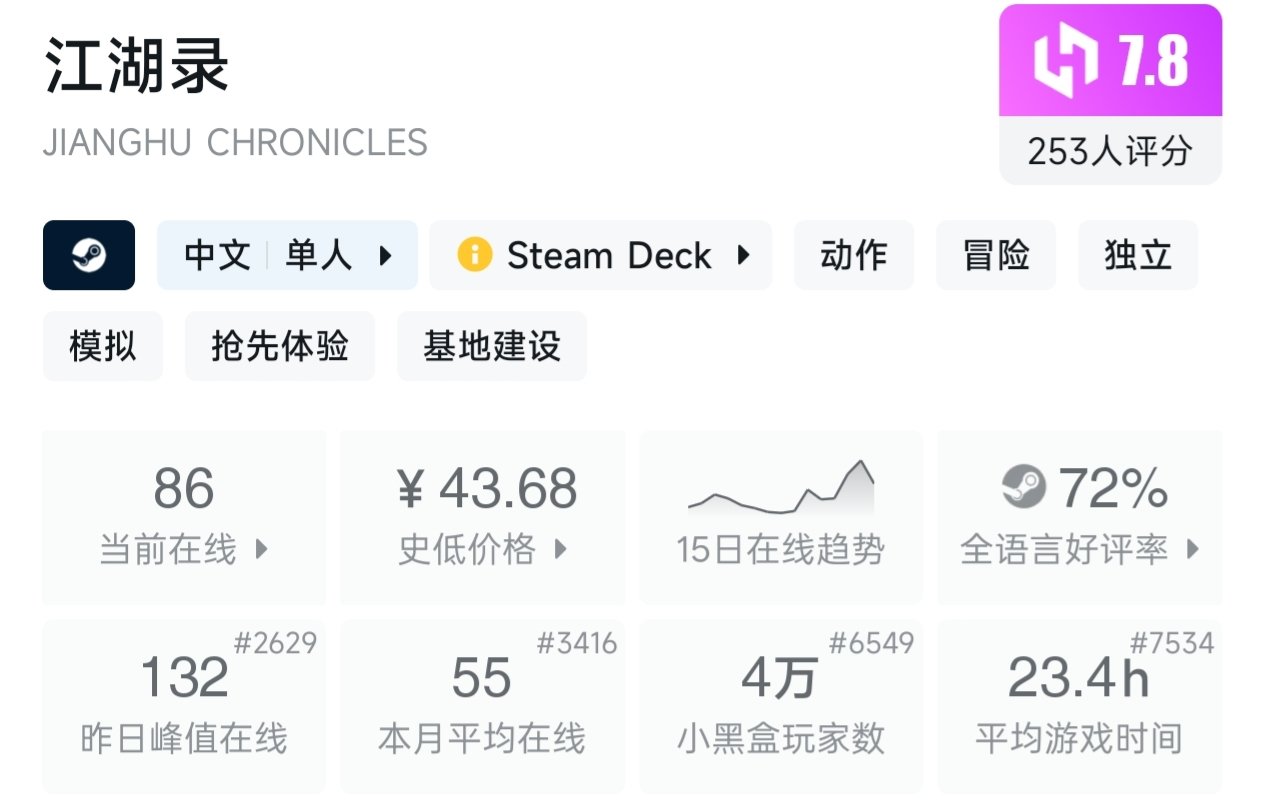Click Steam logo beside 72% rating
Screen dimensions: 1264x806
point(1023,488)
